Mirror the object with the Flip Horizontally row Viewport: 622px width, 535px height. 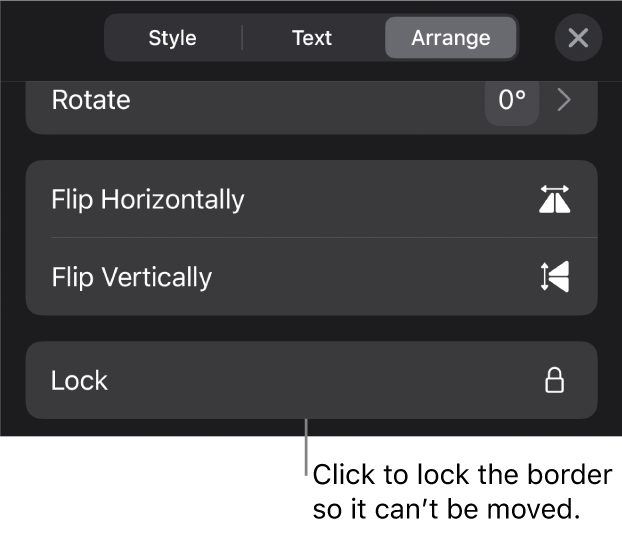click(x=311, y=200)
